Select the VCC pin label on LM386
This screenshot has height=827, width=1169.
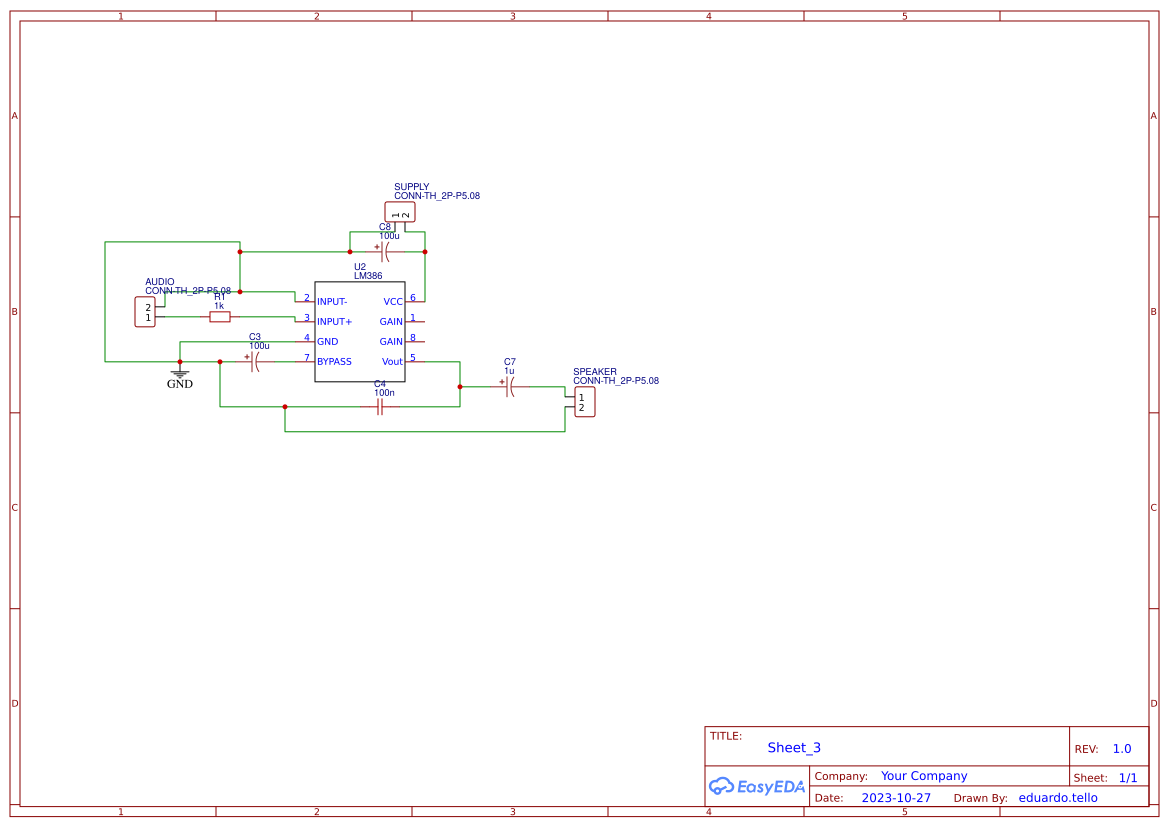click(x=393, y=302)
